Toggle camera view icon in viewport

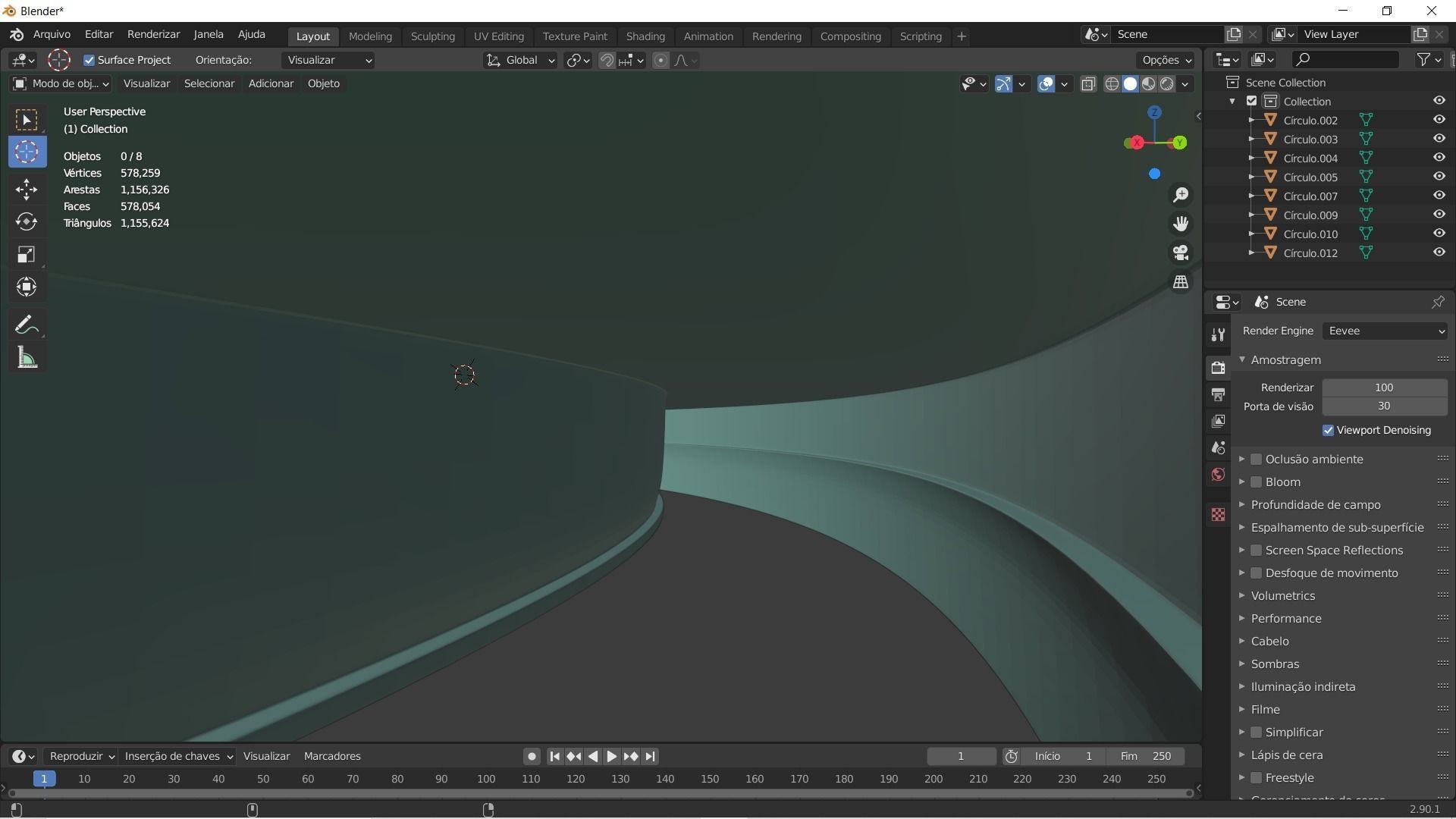point(1181,253)
